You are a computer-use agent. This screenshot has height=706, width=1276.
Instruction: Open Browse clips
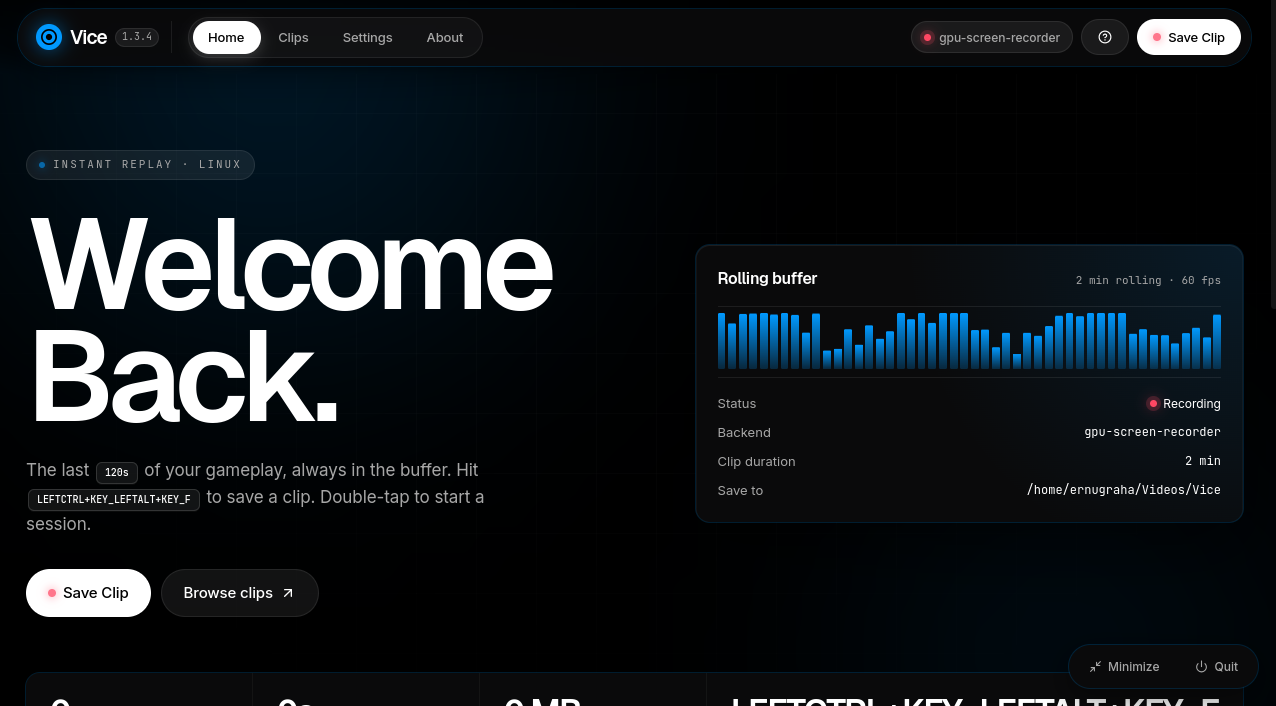tap(240, 593)
